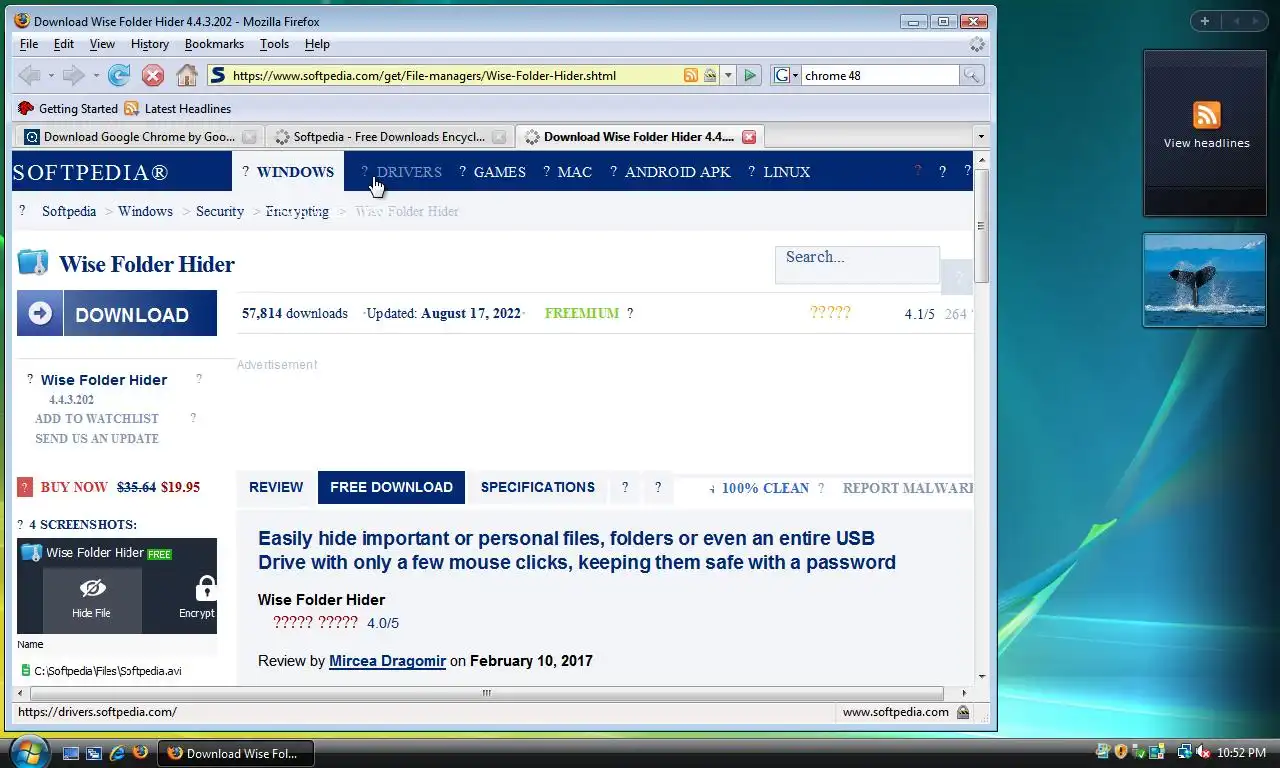1280x768 pixels.
Task: Click the lock icon in the address bar
Action: click(709, 75)
